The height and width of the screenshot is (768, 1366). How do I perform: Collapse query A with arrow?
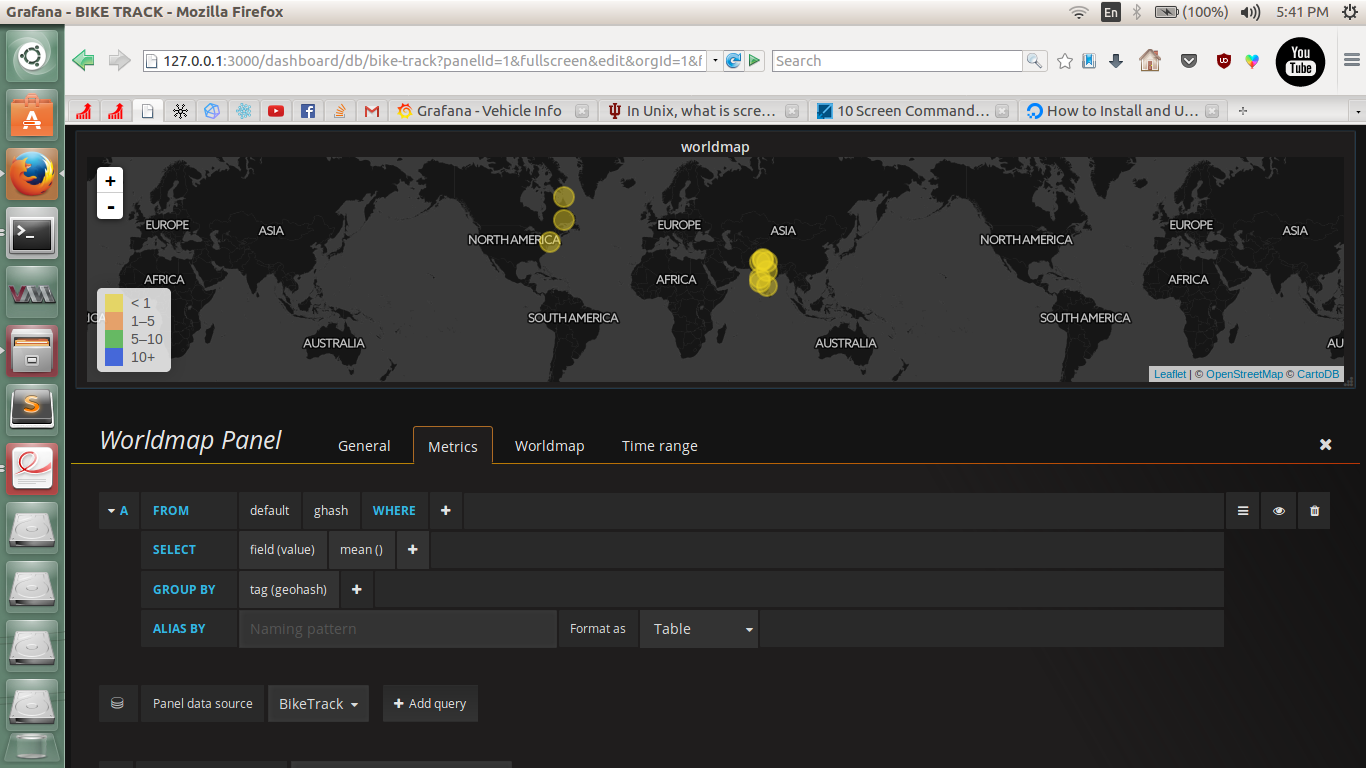[x=110, y=511]
